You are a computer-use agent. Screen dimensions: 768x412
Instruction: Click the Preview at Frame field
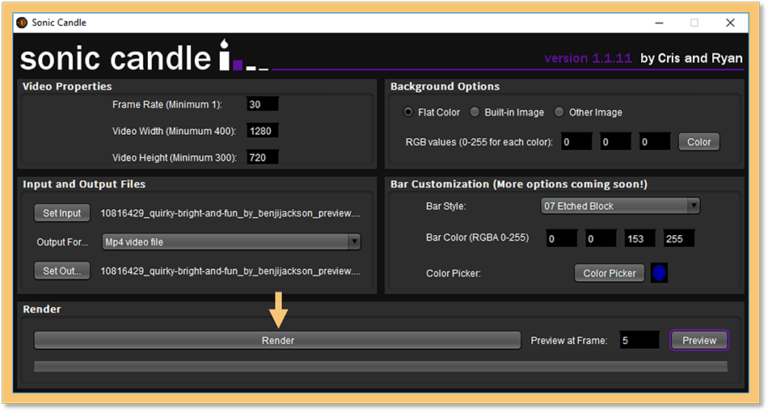coord(640,340)
